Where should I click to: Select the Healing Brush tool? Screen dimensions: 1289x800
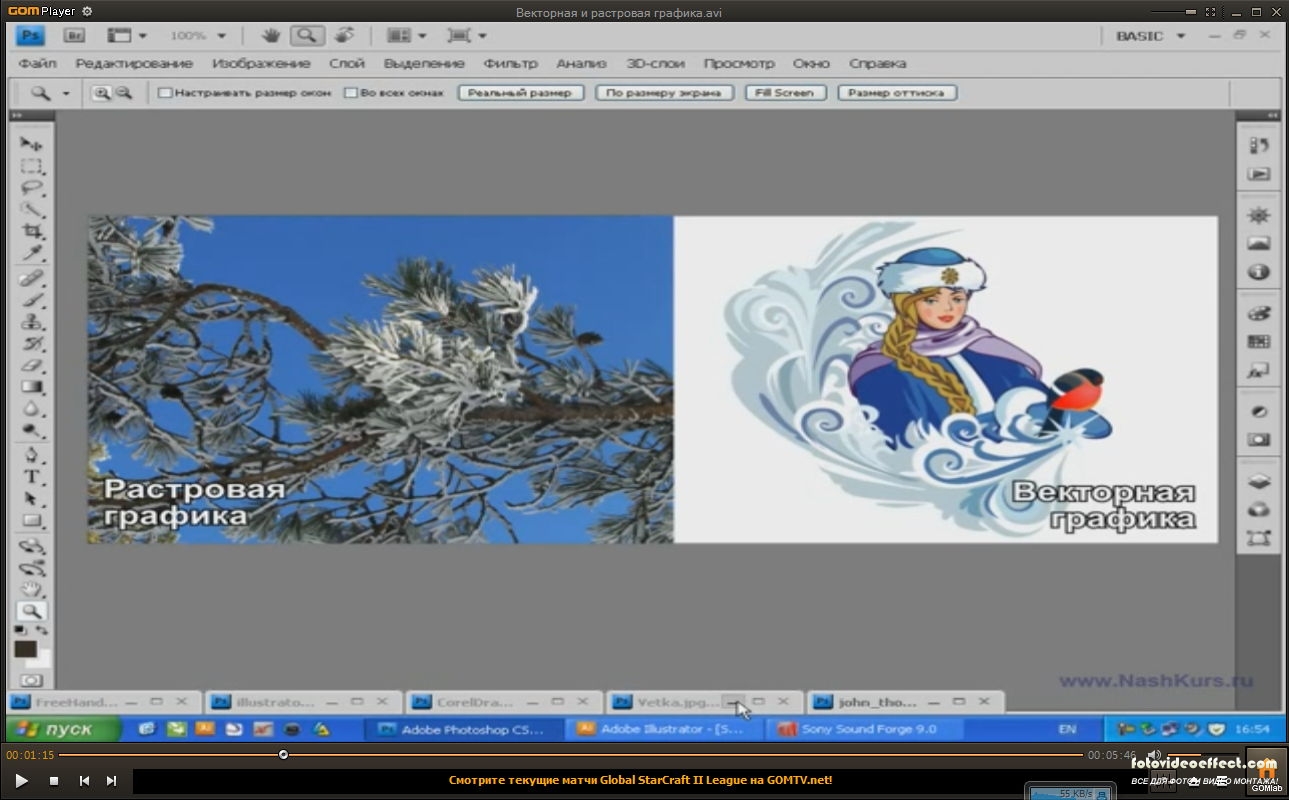(x=32, y=279)
